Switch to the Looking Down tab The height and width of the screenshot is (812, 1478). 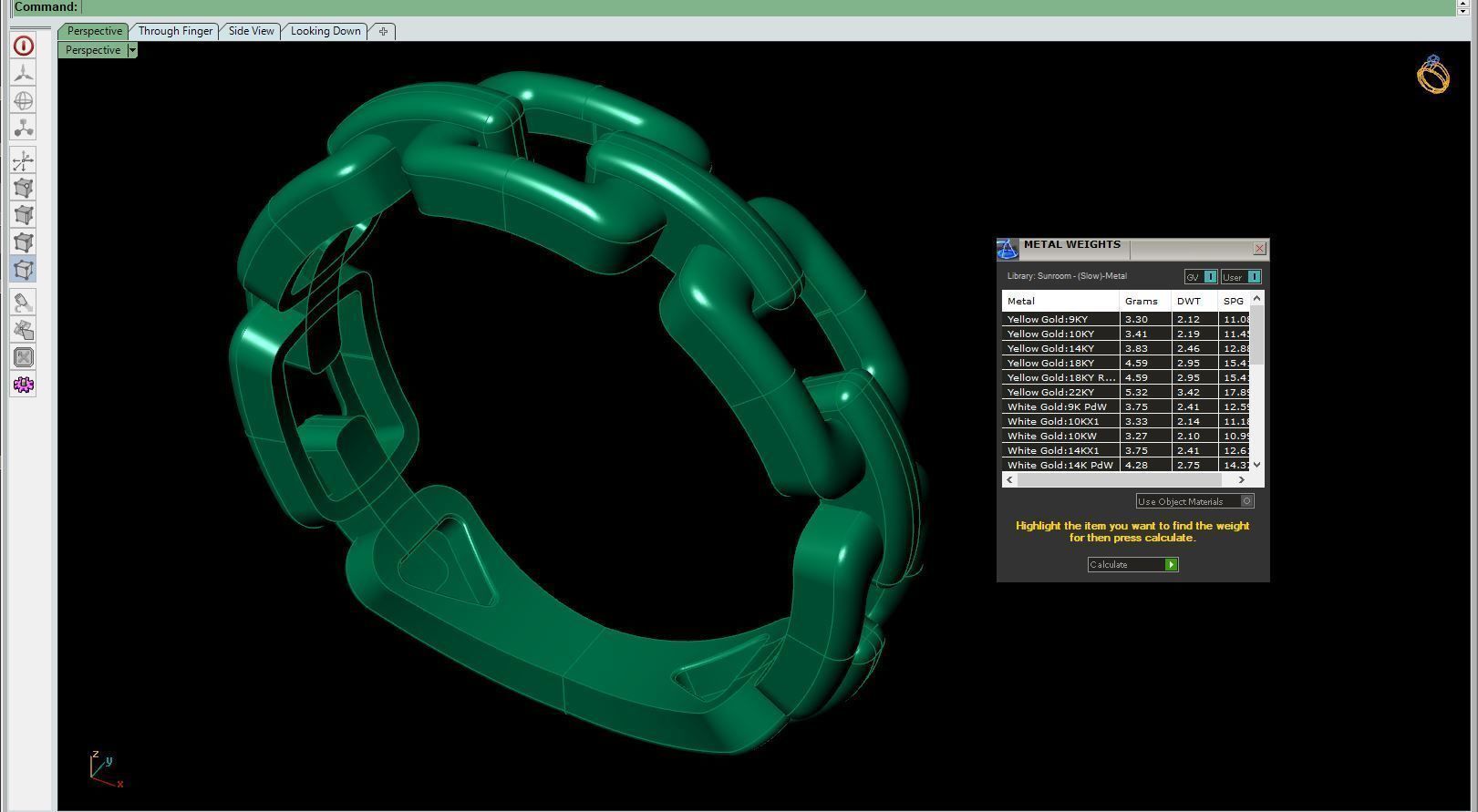326,31
